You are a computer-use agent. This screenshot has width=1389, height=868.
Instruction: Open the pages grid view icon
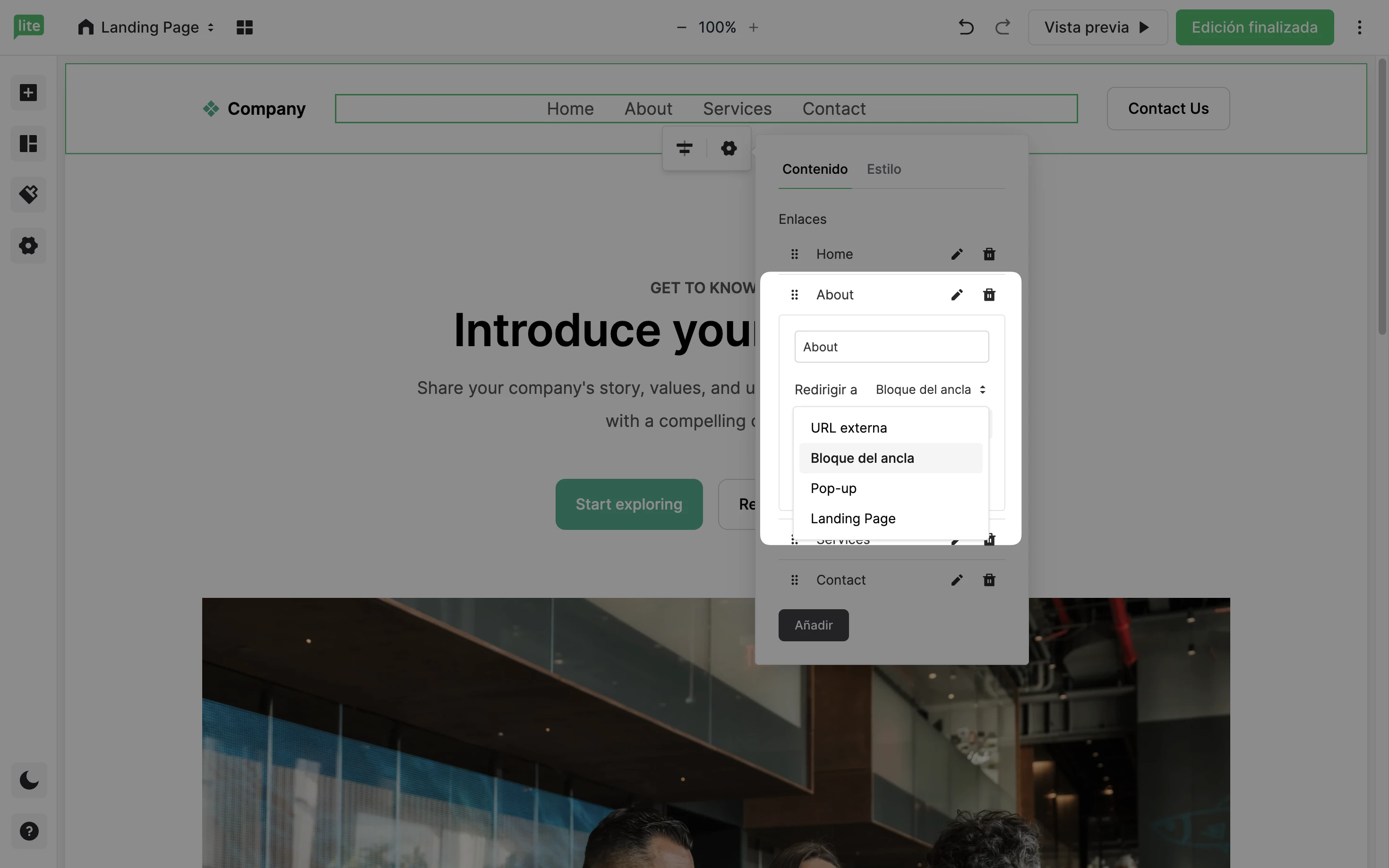[245, 27]
